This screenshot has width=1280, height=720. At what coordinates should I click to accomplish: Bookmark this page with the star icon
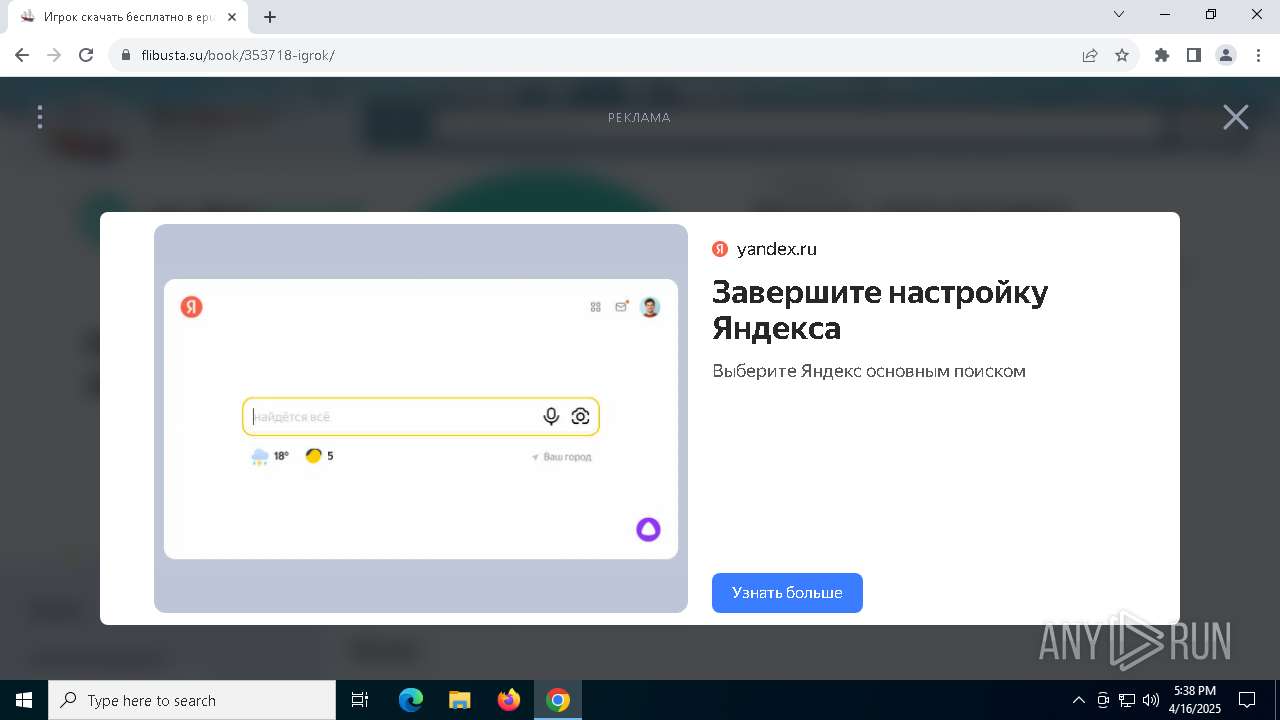pyautogui.click(x=1122, y=55)
